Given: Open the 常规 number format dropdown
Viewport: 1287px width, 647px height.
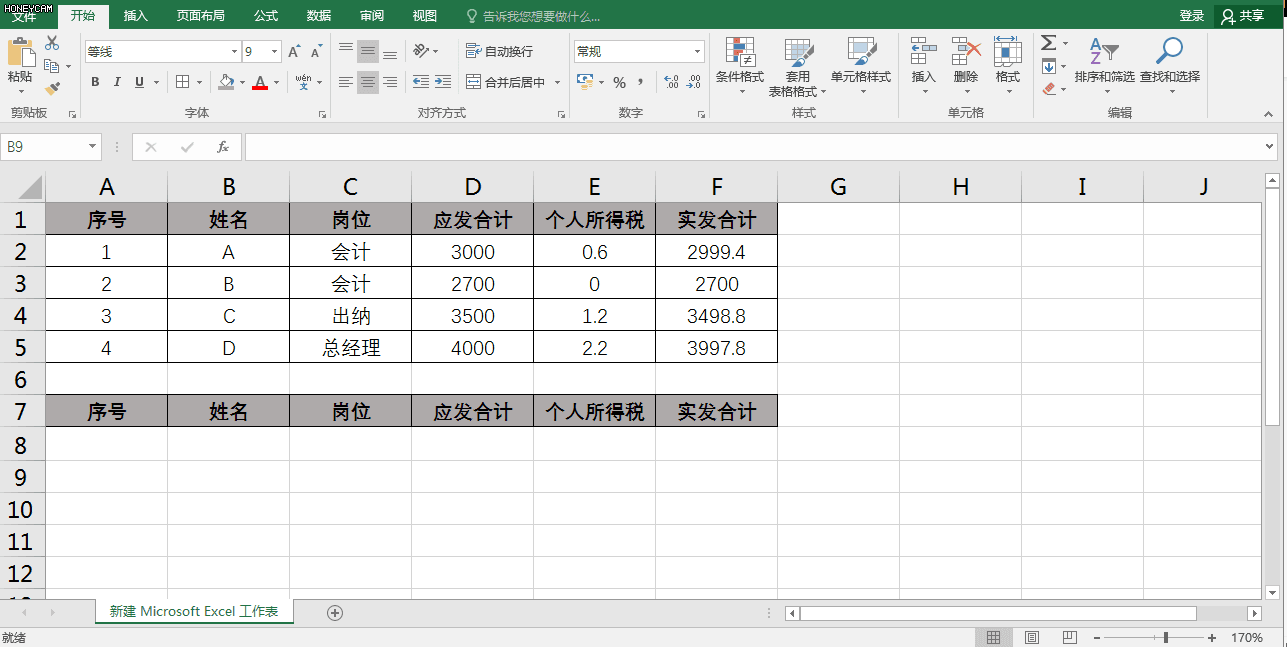Looking at the screenshot, I should (x=698, y=51).
